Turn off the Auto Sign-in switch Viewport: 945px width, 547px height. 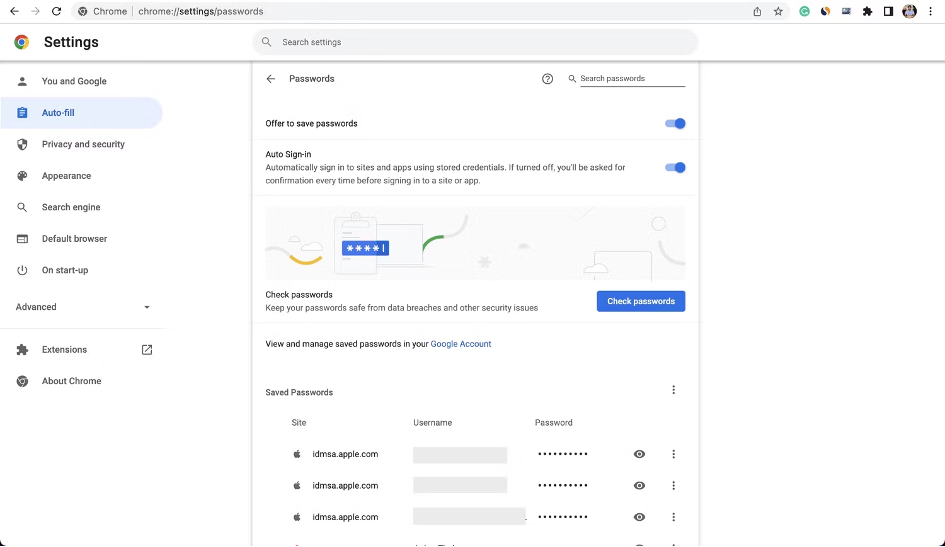[x=675, y=168]
